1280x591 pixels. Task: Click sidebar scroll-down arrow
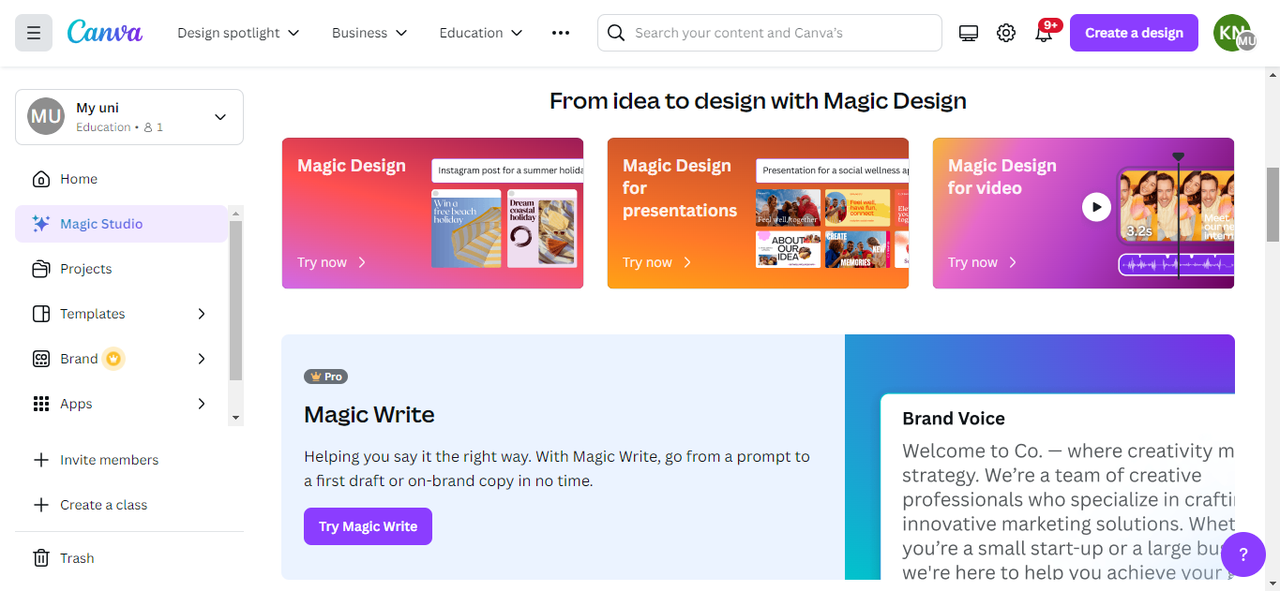(236, 418)
